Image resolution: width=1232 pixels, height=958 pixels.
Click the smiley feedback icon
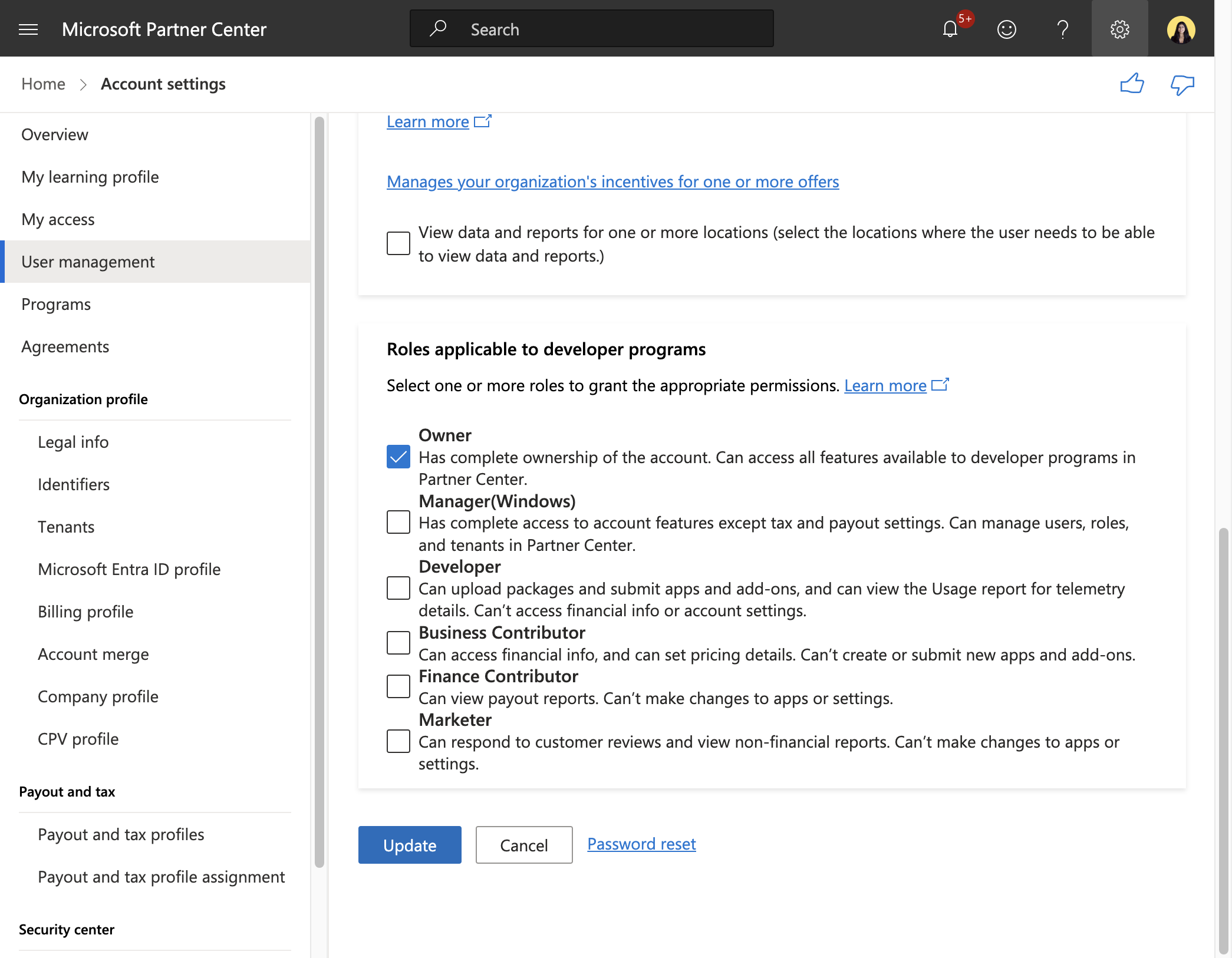(x=1007, y=29)
